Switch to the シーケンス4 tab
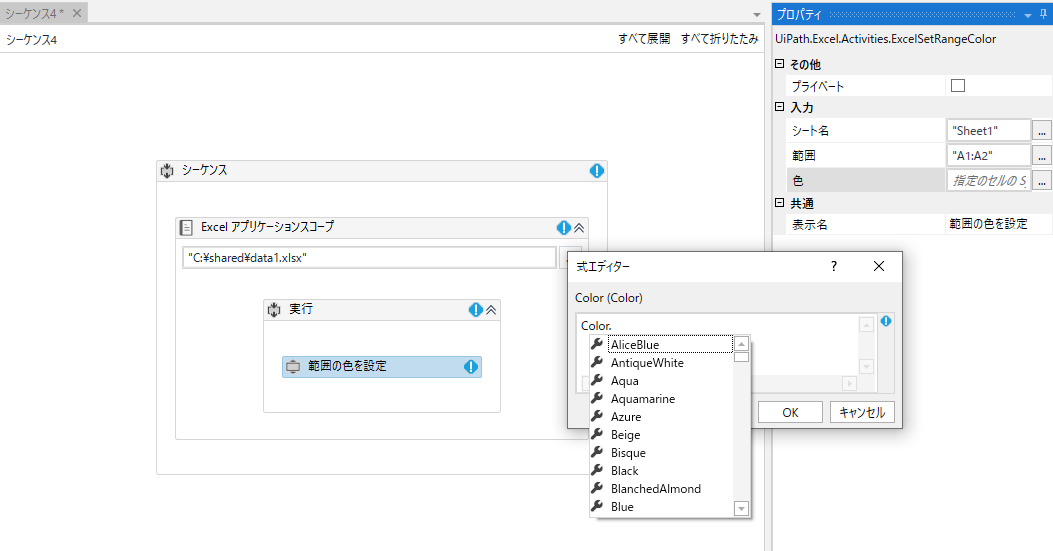The image size is (1053, 551). coord(35,13)
